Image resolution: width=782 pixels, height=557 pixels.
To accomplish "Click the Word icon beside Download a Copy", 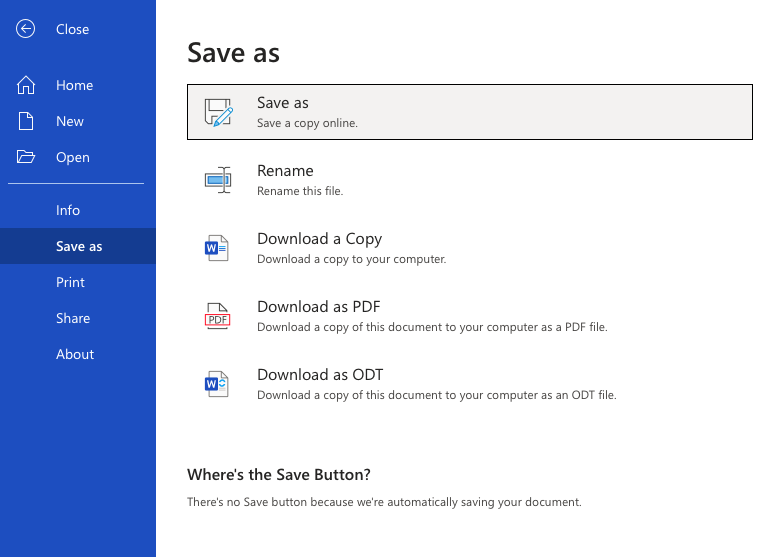I will 217,248.
